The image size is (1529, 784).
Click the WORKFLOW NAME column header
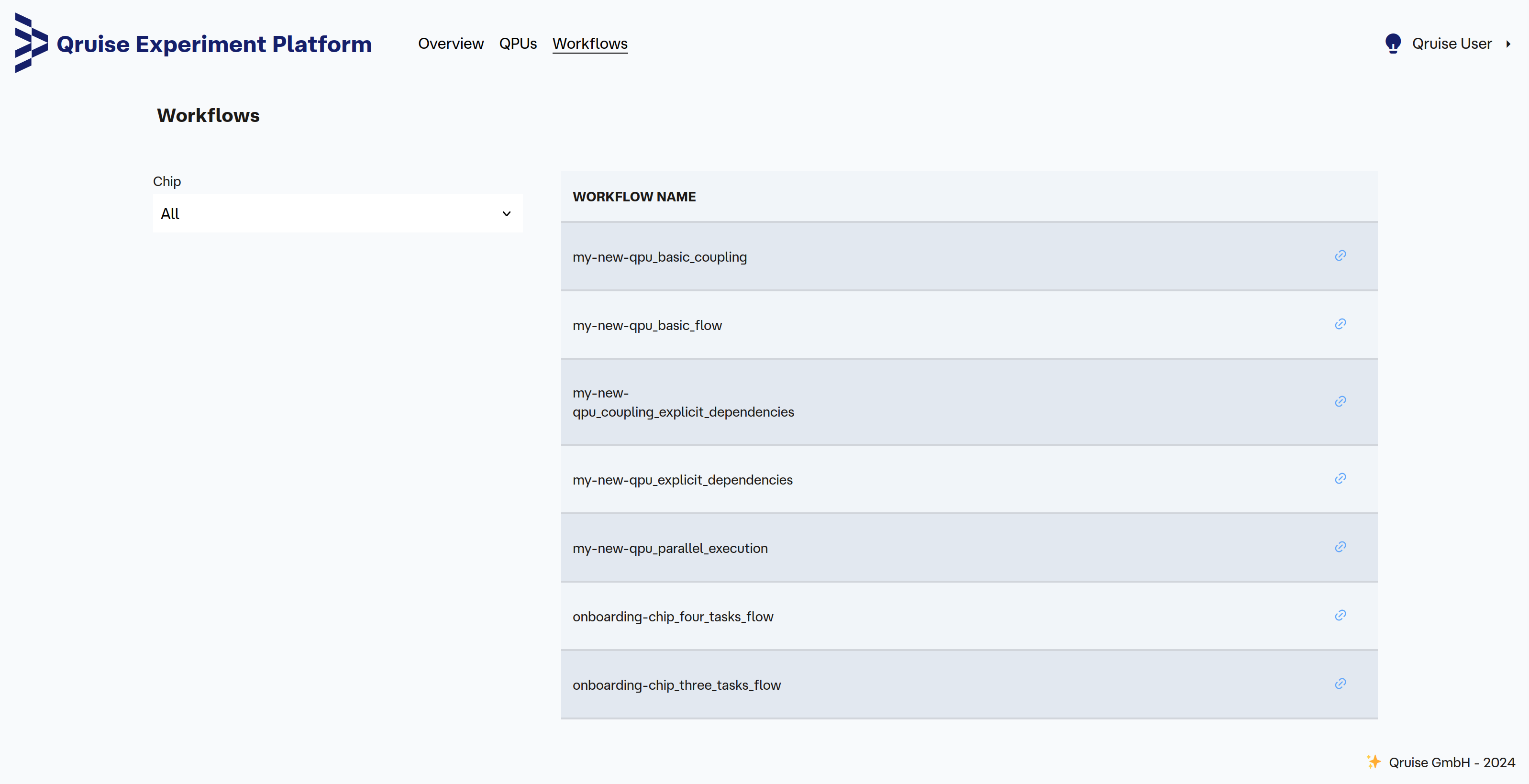click(x=634, y=197)
